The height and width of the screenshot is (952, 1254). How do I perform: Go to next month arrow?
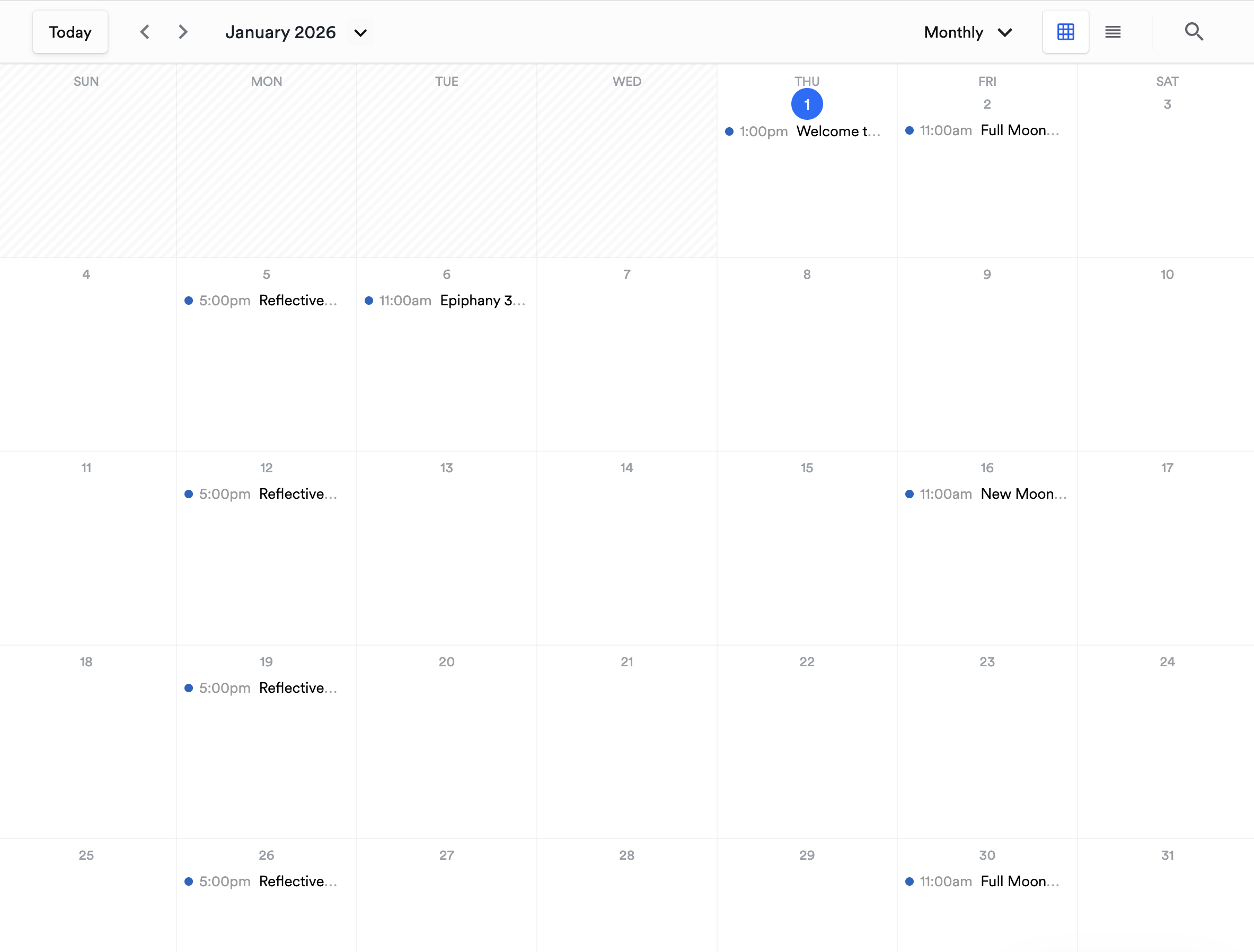[x=182, y=32]
